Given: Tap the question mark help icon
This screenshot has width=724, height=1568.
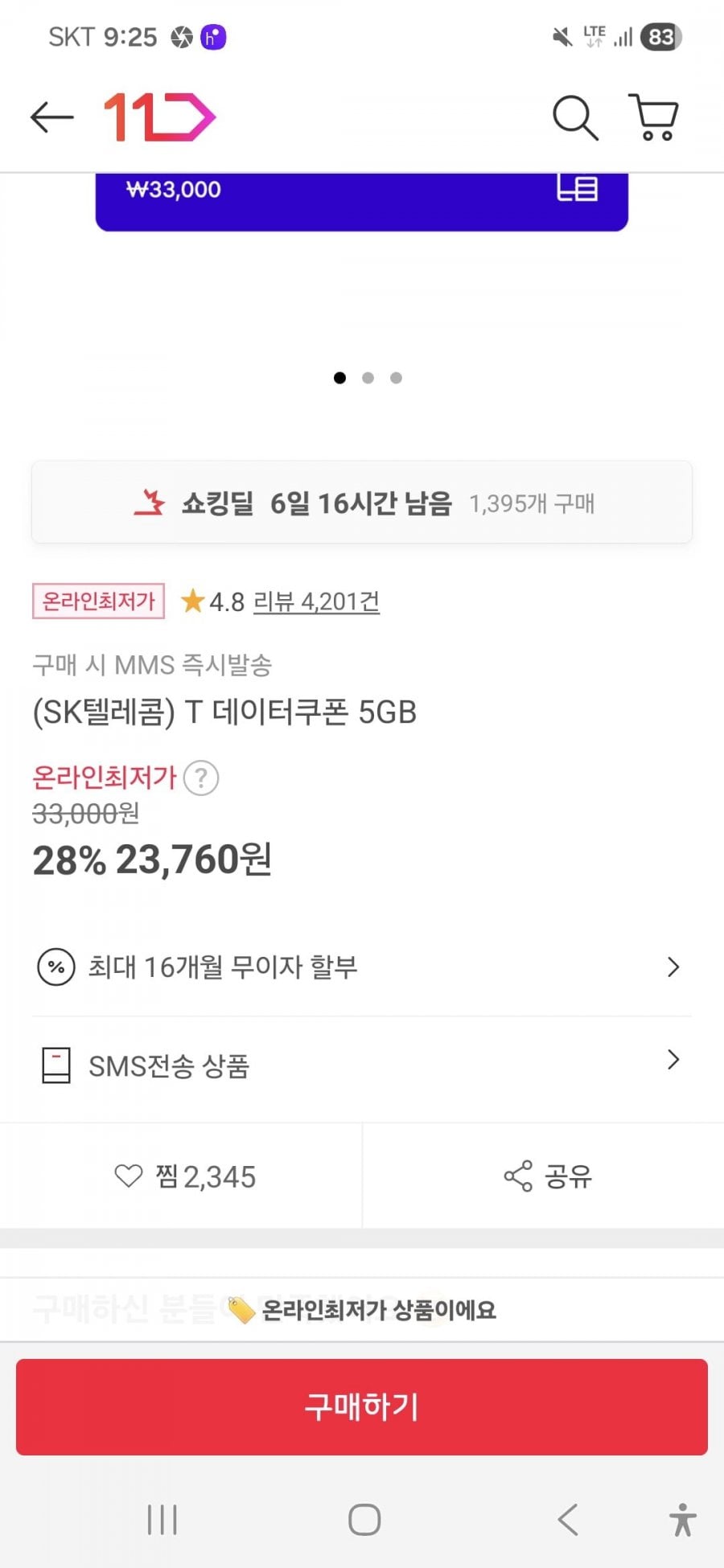Looking at the screenshot, I should (x=201, y=778).
